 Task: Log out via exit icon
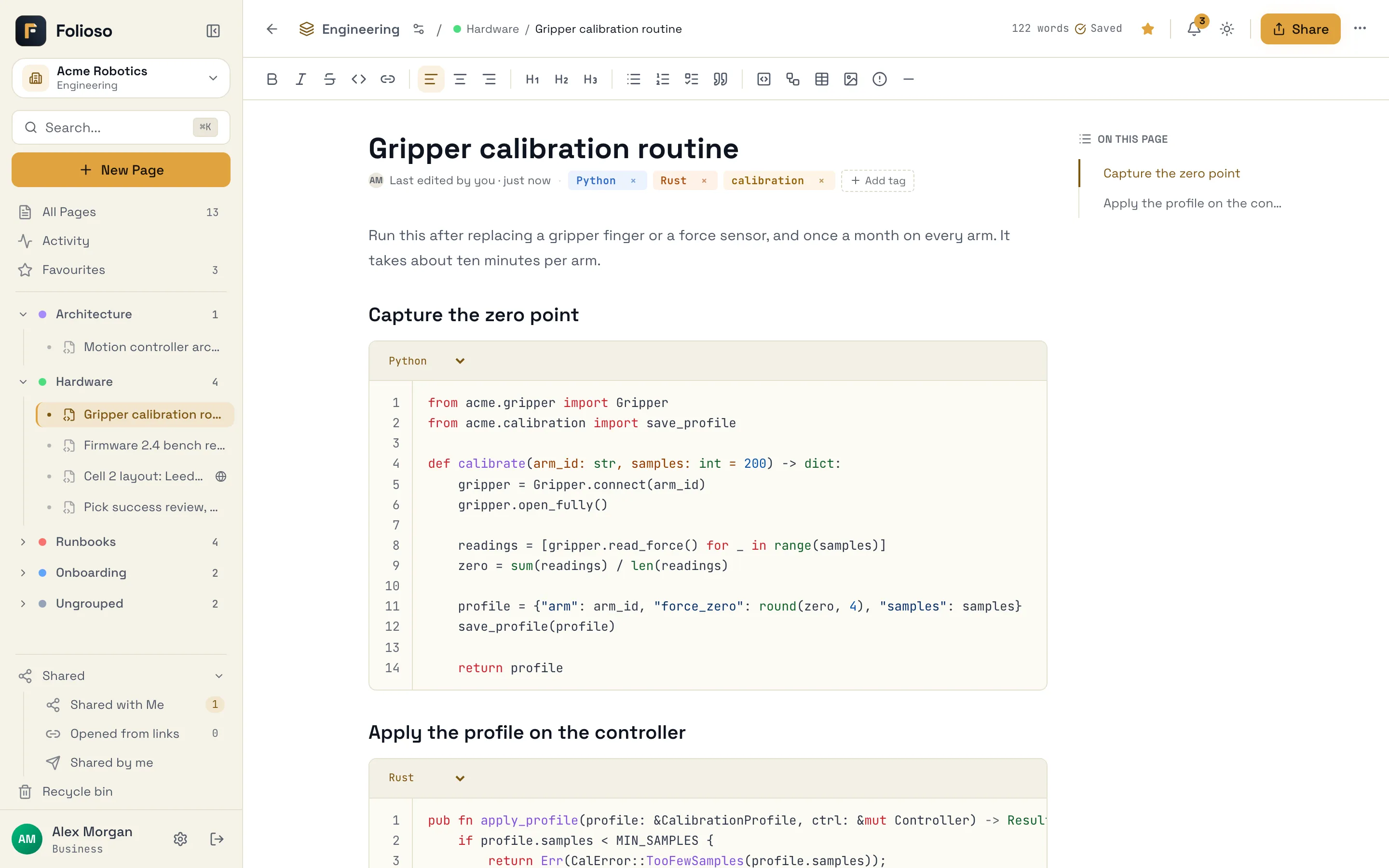tap(217, 839)
